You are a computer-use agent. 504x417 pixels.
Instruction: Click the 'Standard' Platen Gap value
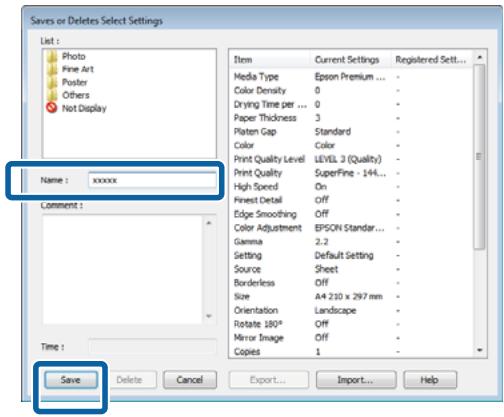click(x=333, y=132)
